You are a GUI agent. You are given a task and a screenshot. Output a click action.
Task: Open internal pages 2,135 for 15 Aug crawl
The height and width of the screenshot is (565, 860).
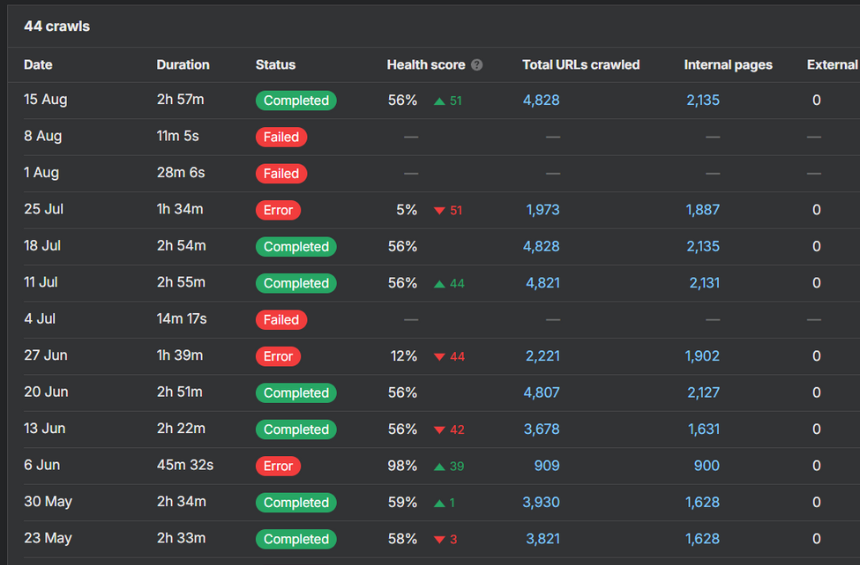click(703, 100)
